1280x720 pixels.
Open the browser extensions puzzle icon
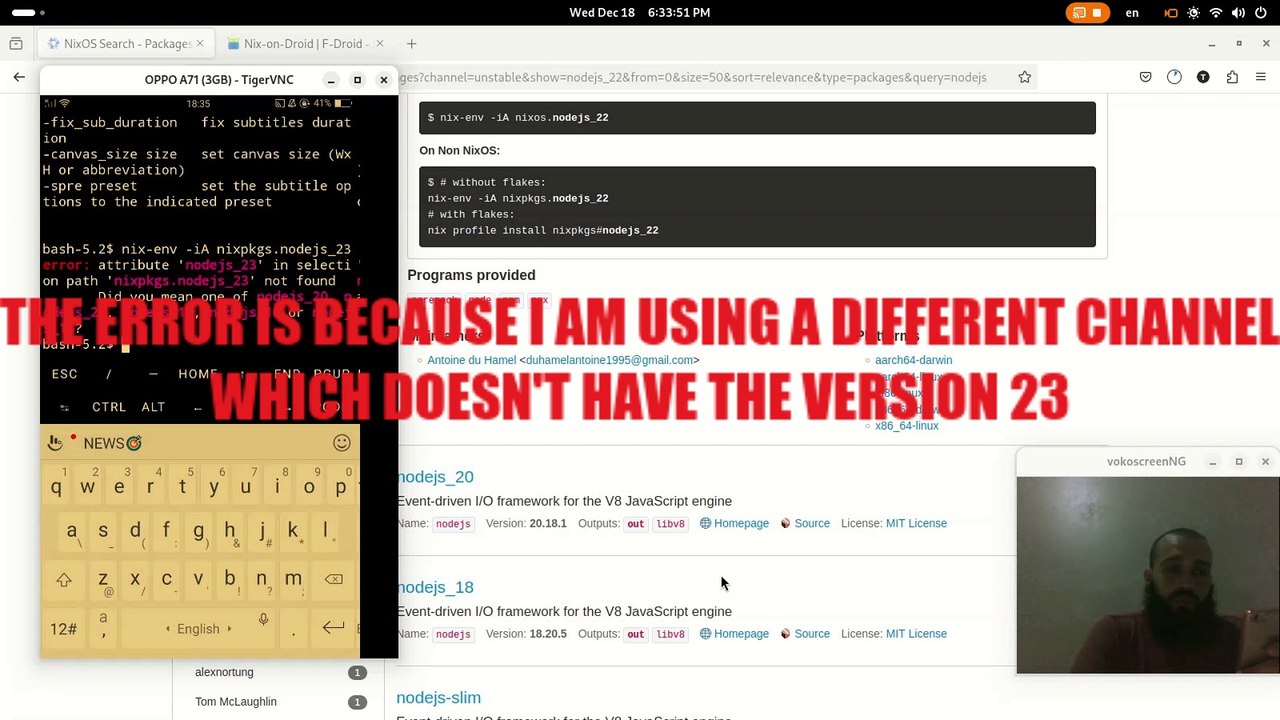pyautogui.click(x=1232, y=77)
